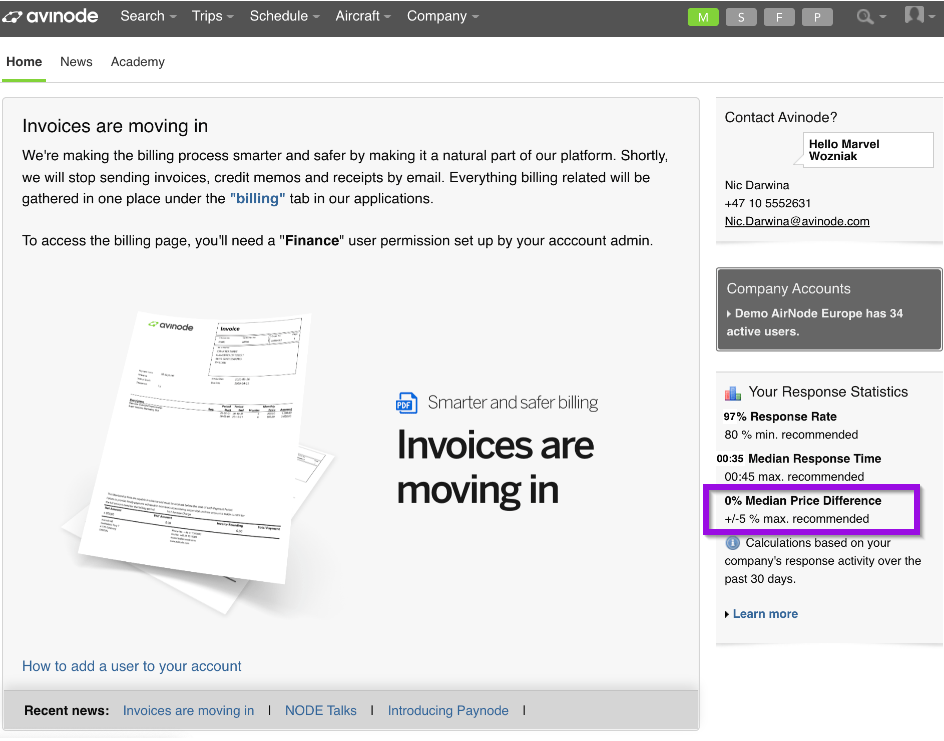The width and height of the screenshot is (944, 741).
Task: Click the PDF icon beside Smarter and safer billing
Action: click(406, 403)
